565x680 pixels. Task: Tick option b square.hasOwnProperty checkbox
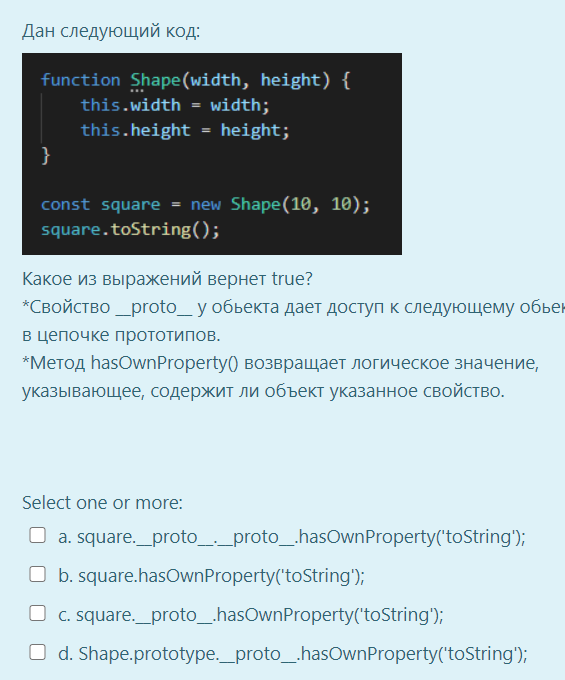pos(37,574)
